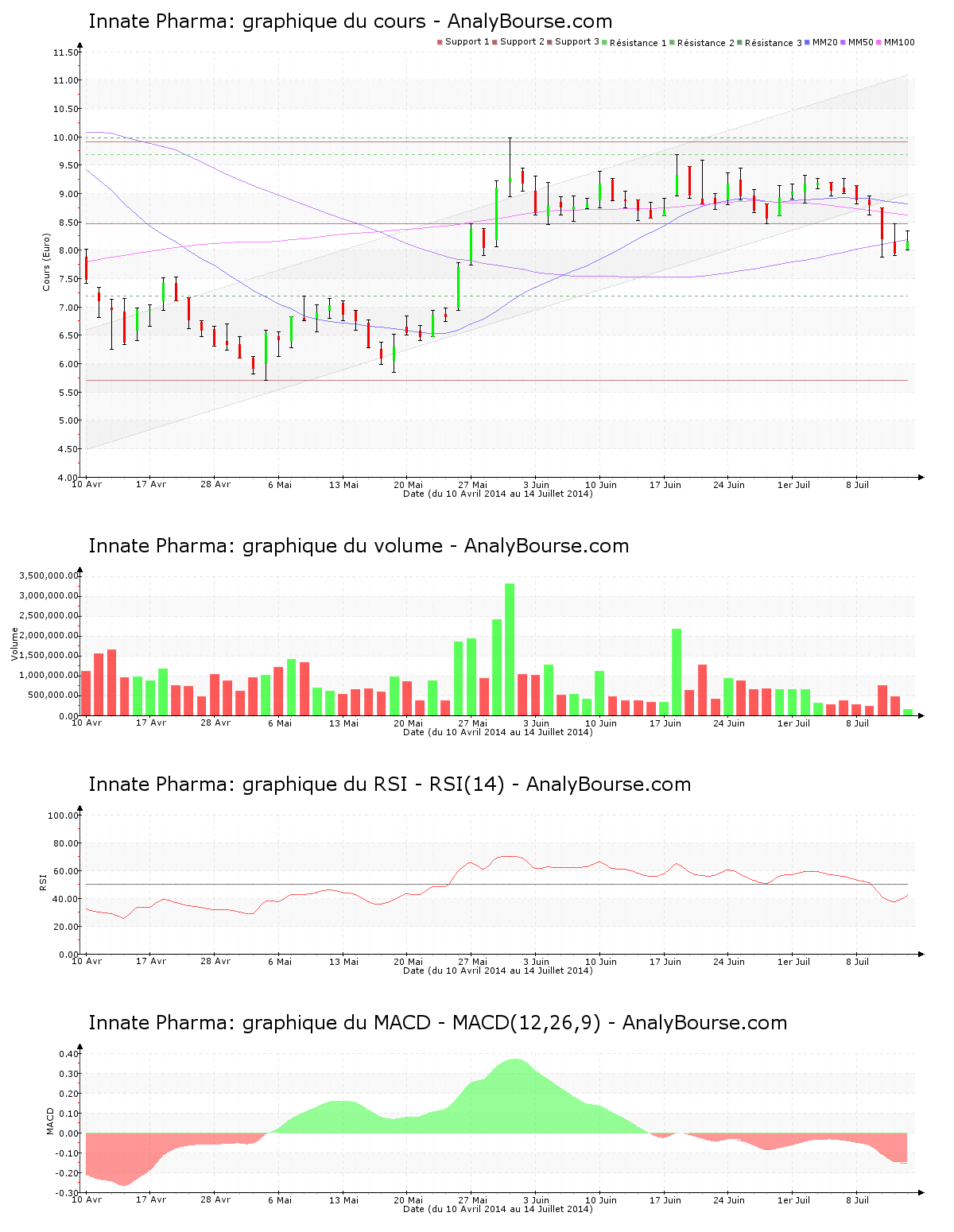Select the 'Support 2' legend label
Screen dimensions: 954x1232
click(x=522, y=42)
